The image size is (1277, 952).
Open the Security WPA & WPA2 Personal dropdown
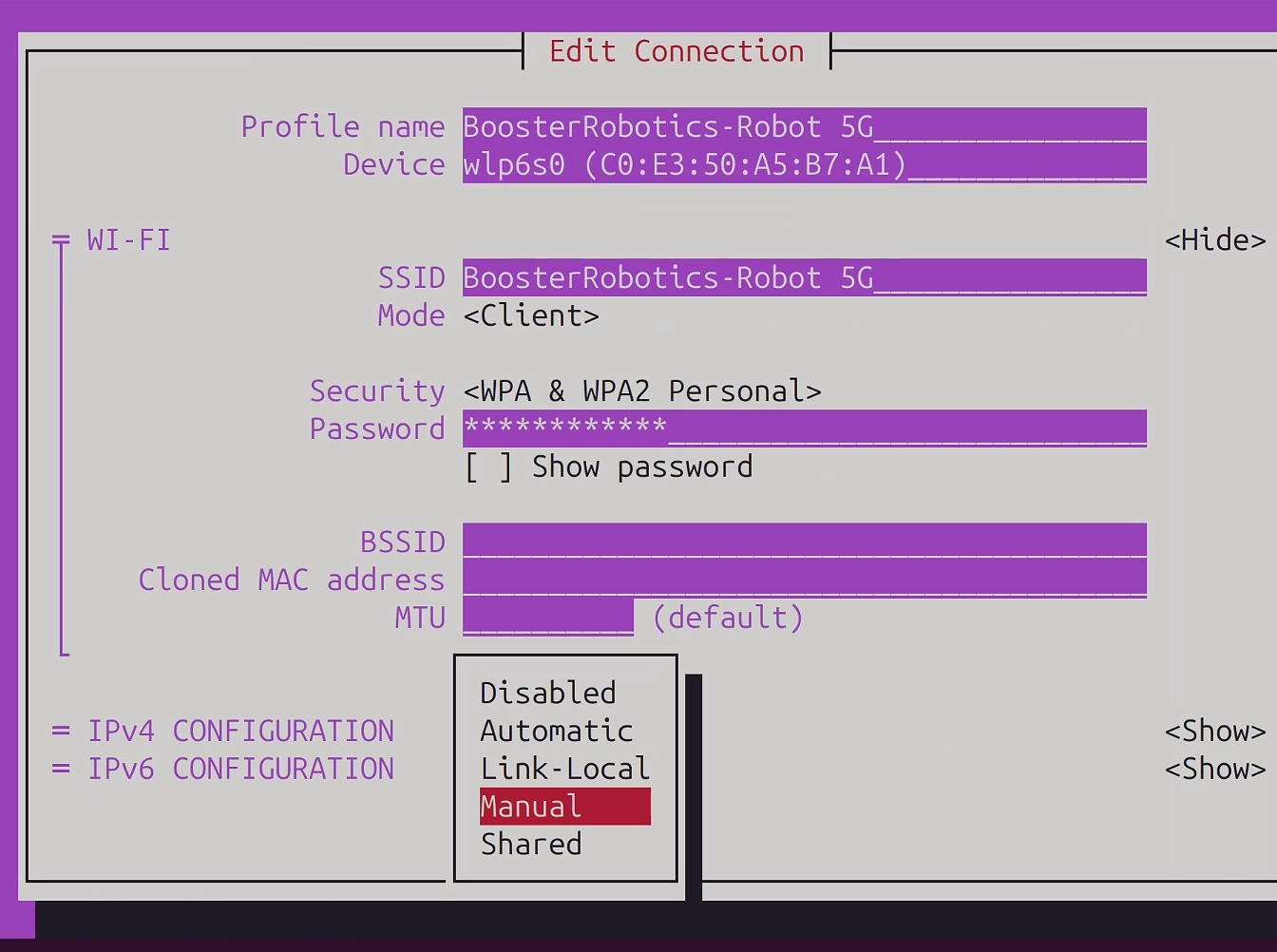pyautogui.click(x=642, y=390)
